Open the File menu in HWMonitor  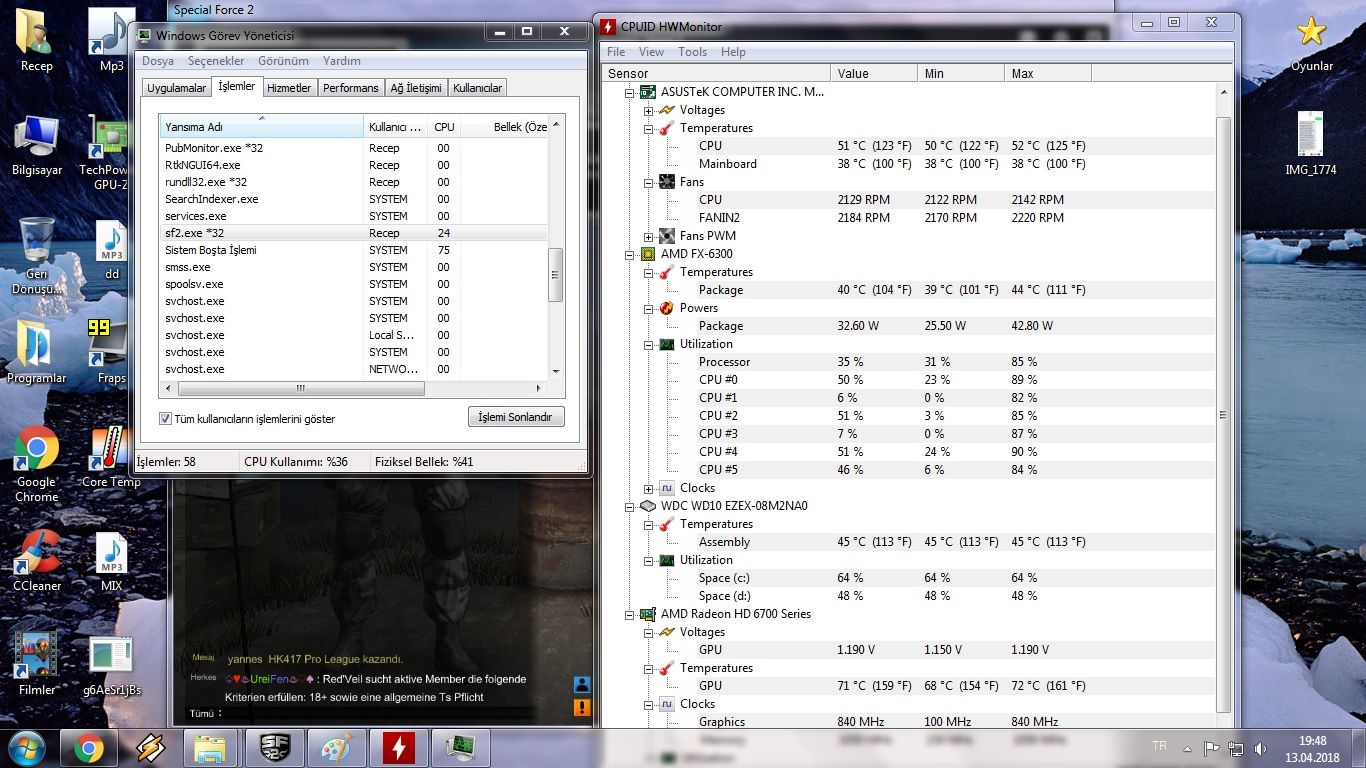[616, 52]
